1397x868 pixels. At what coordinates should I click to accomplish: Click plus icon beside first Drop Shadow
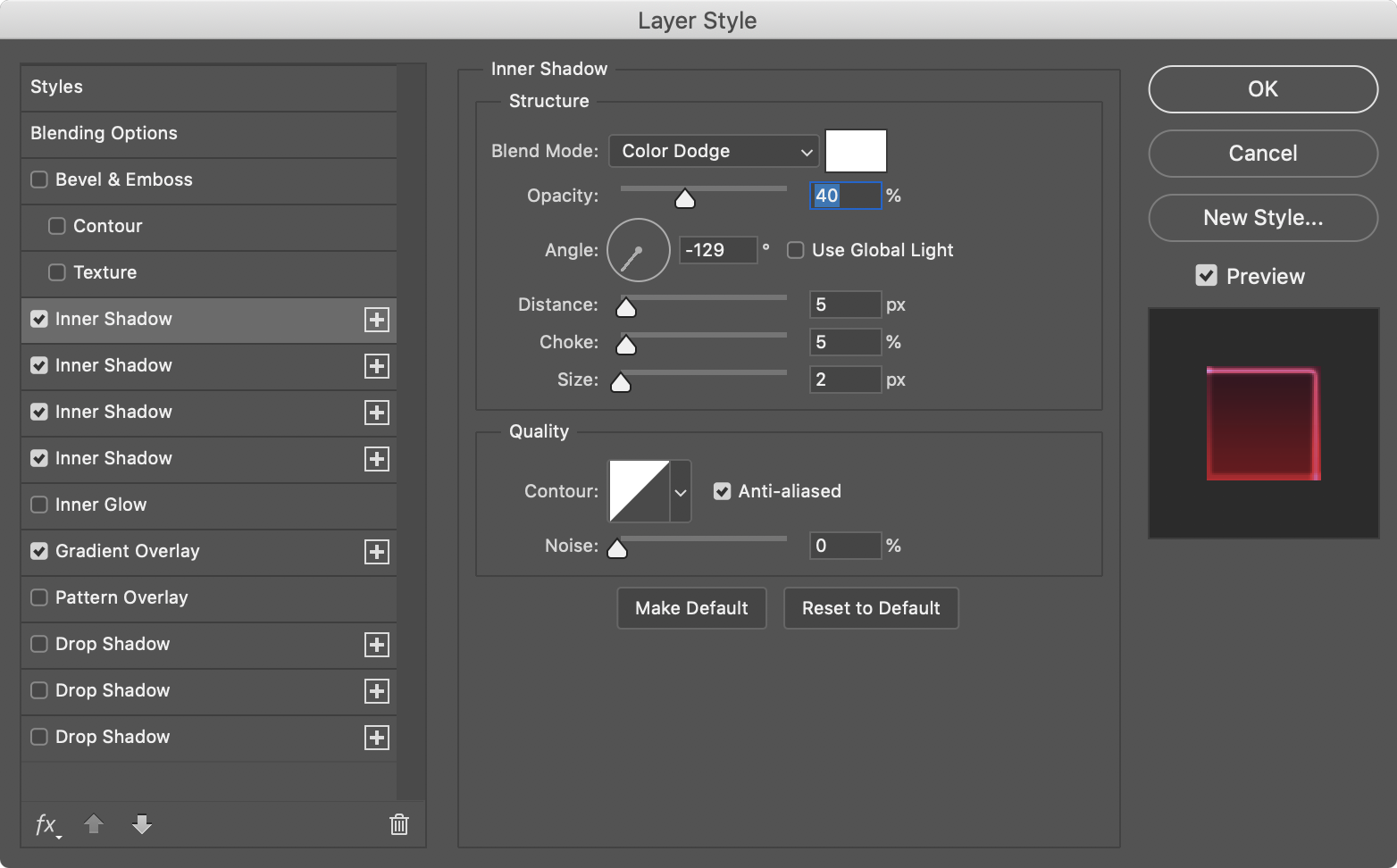pos(377,645)
